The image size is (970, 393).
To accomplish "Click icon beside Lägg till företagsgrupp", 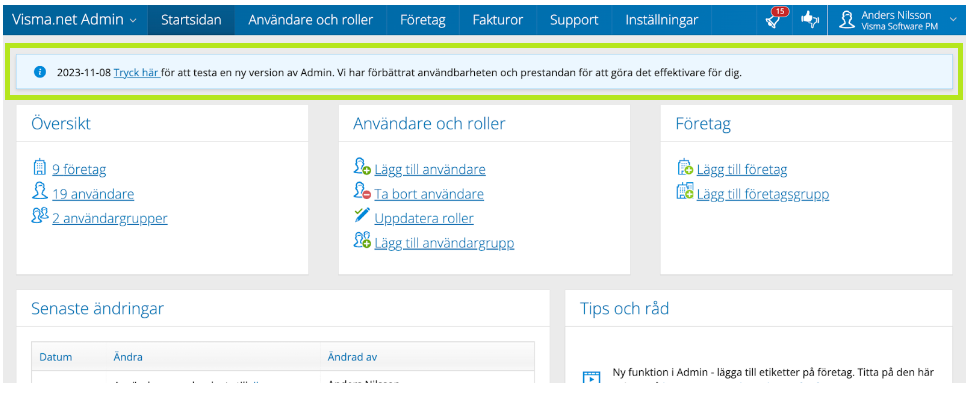I will click(685, 191).
